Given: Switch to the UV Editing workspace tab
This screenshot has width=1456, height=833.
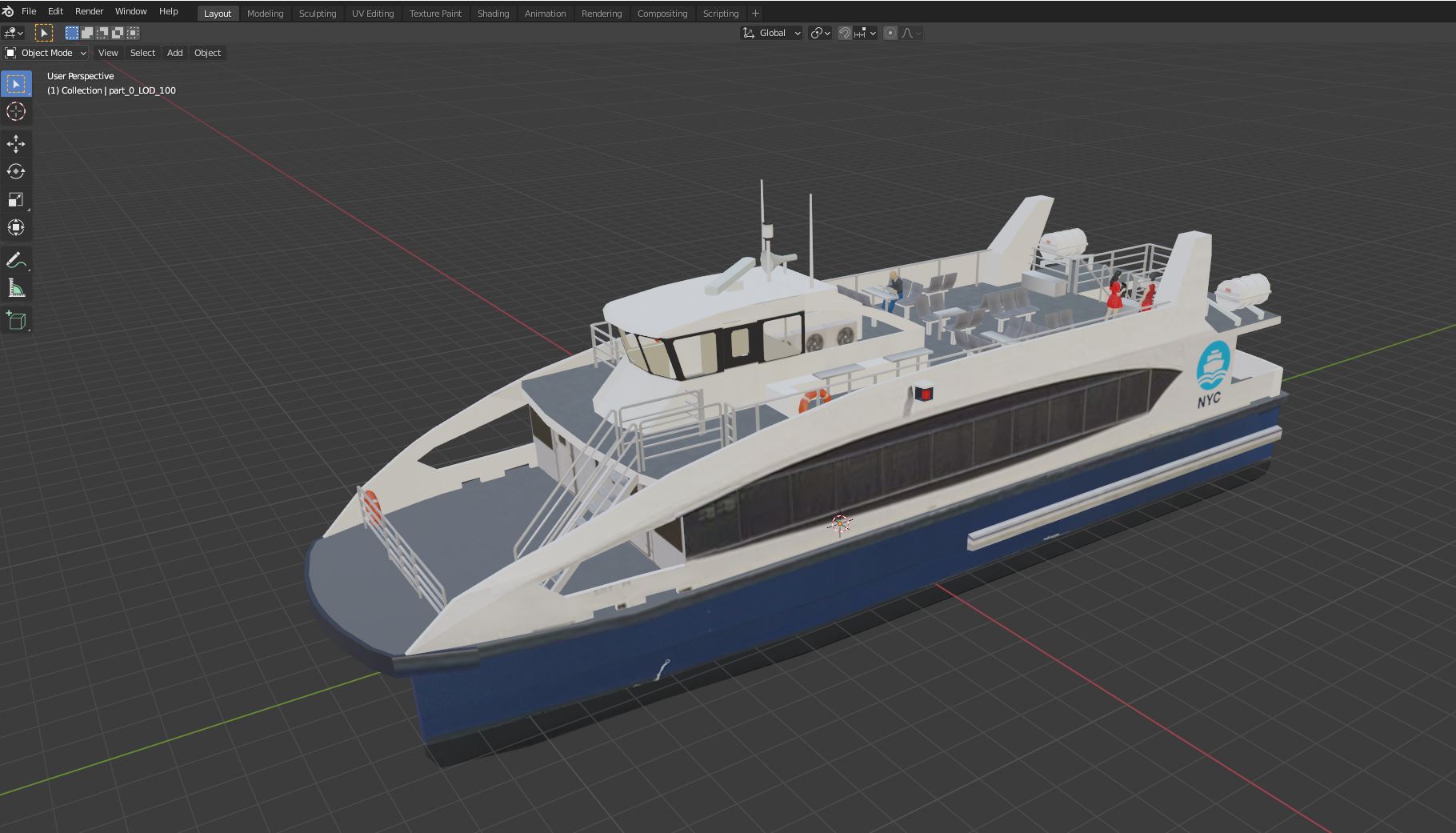Looking at the screenshot, I should pos(373,14).
